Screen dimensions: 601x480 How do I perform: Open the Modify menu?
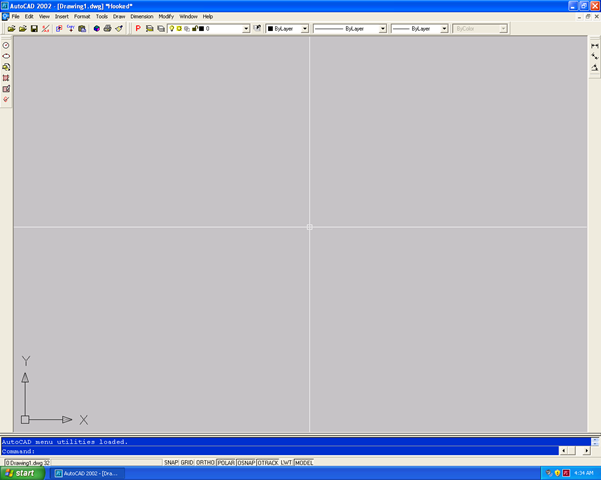pos(166,16)
